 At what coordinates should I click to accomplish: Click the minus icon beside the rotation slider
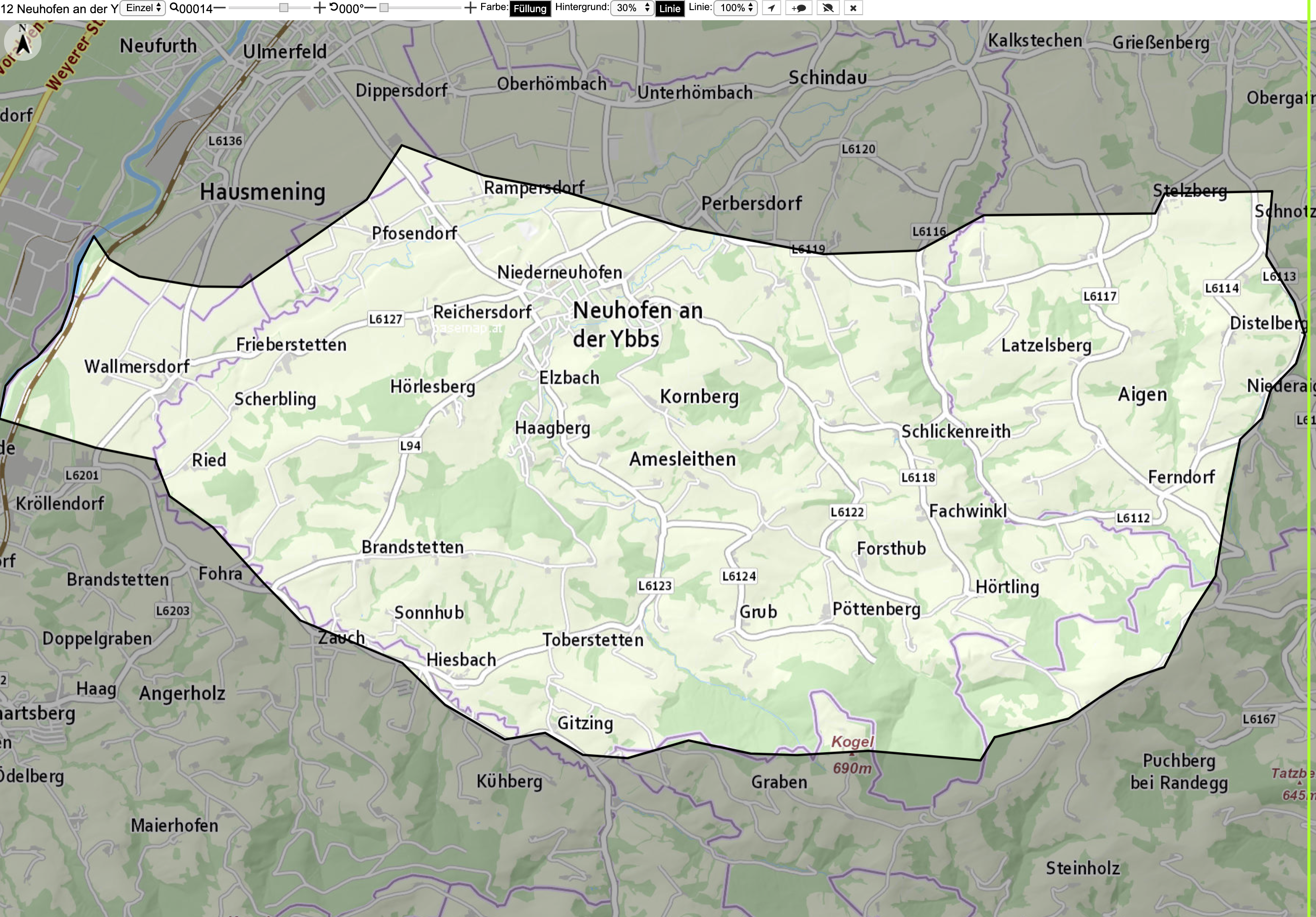(370, 8)
